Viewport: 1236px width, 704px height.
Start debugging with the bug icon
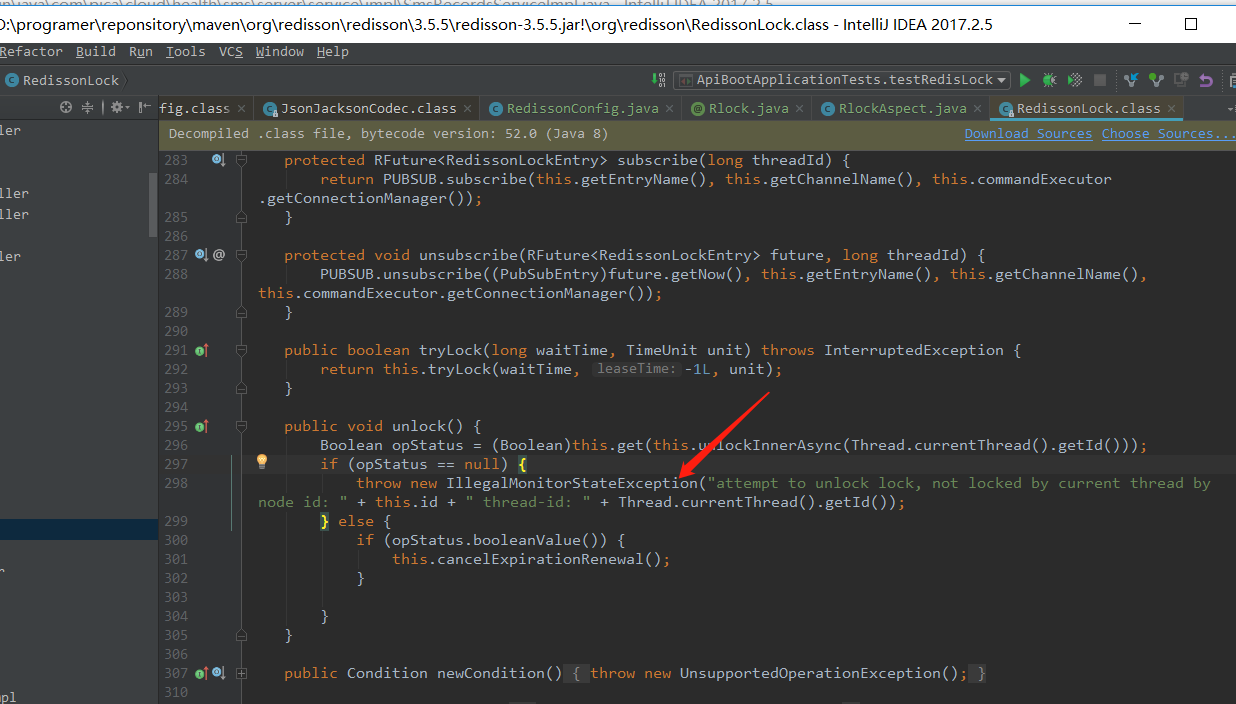1049,80
